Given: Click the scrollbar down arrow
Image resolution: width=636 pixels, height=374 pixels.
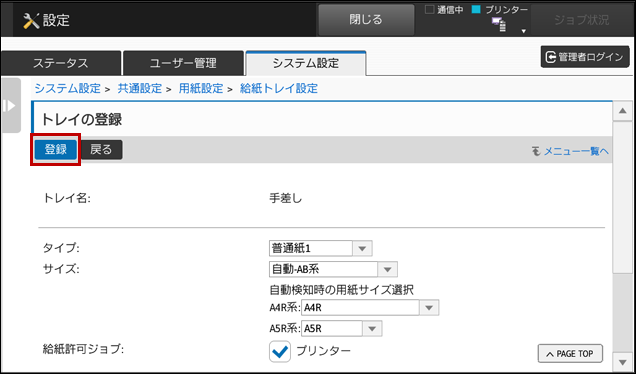Looking at the screenshot, I should [x=623, y=361].
